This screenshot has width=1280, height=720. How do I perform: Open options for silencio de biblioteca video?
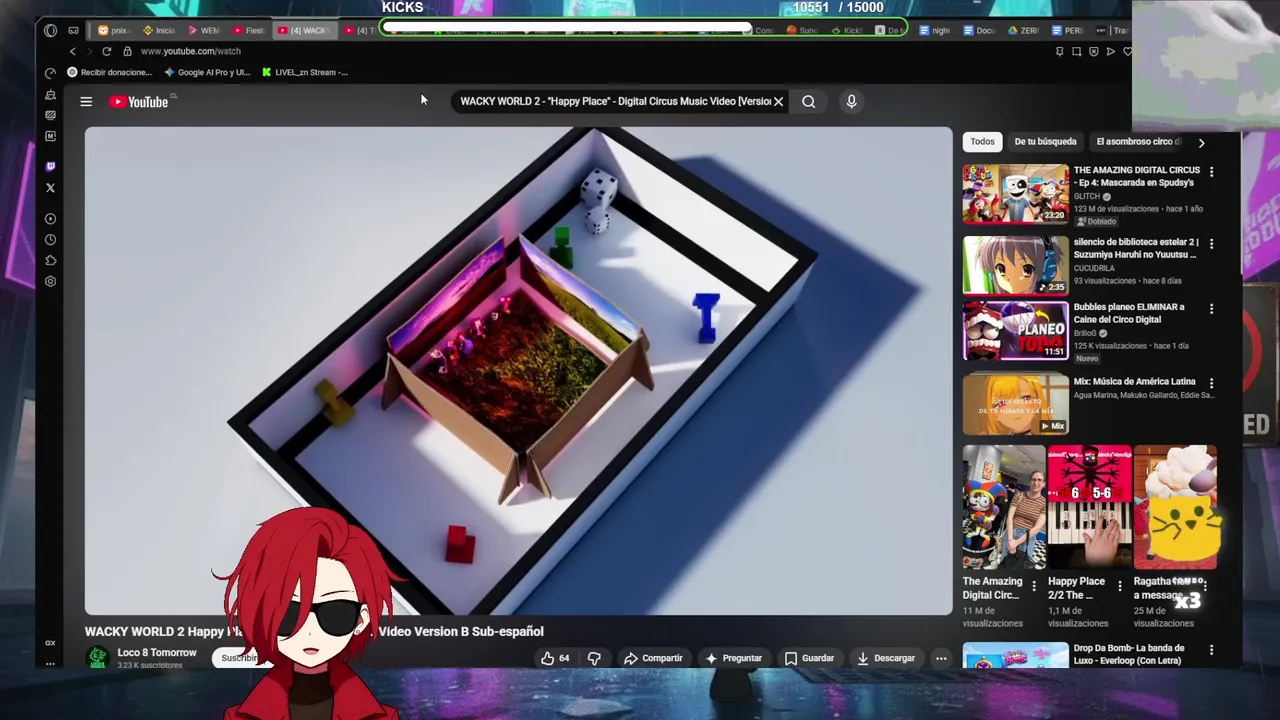pos(1211,244)
